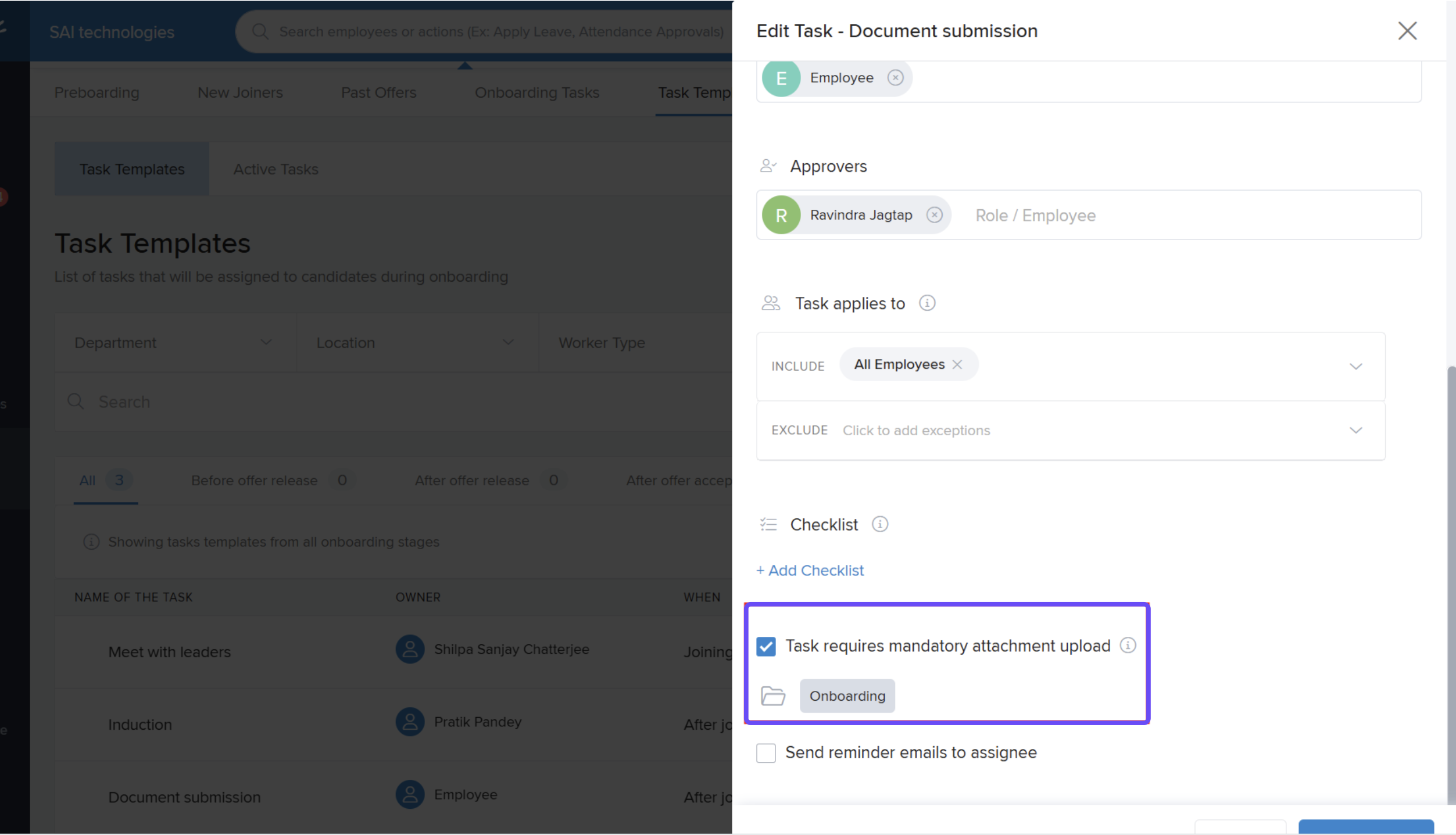Click the info icon after mandatory attachment upload
The height and width of the screenshot is (835, 1456).
click(x=1128, y=645)
